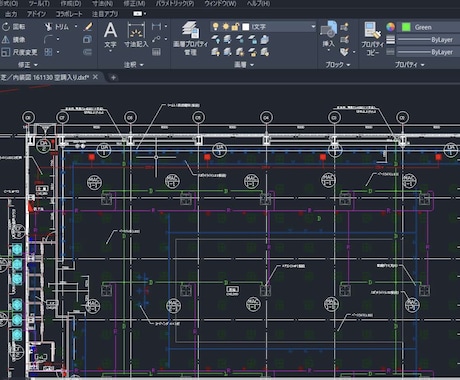Select the Fillet arc icon

(48, 39)
